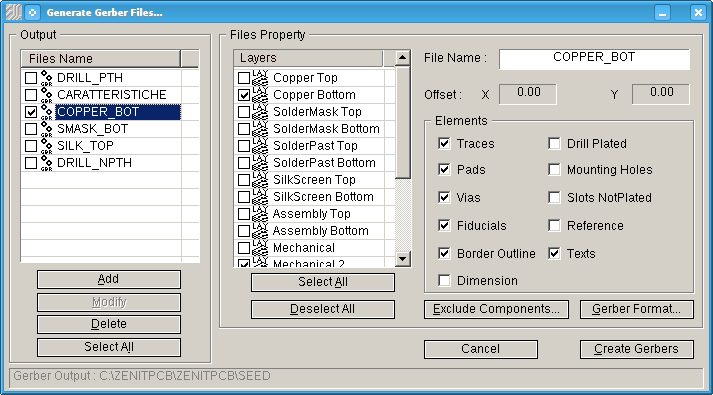This screenshot has height=395, width=713.
Task: Click the Cancel button
Action: [481, 349]
